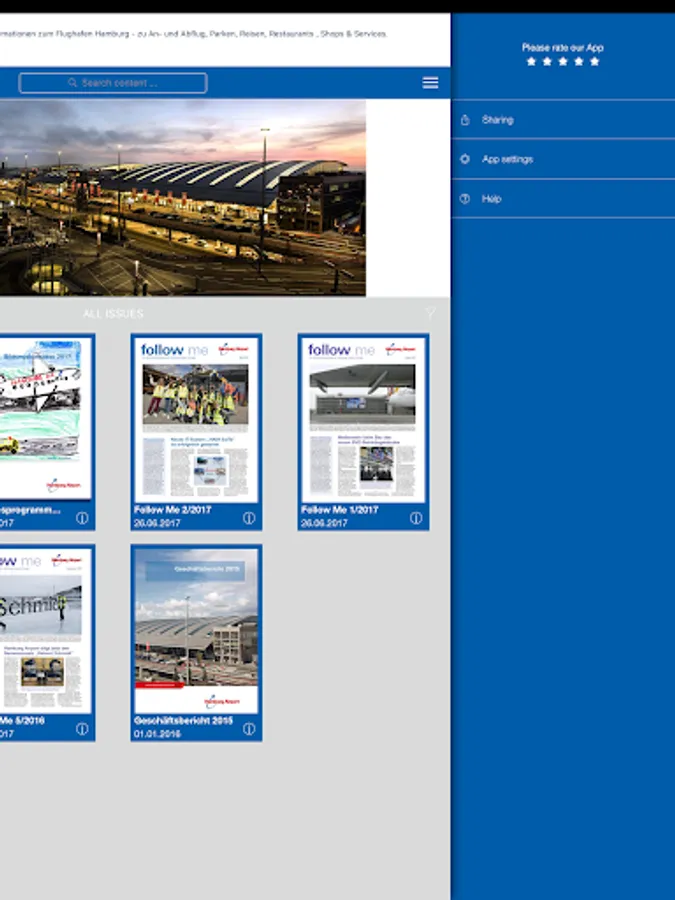Show info for Geschäftsbericht 2015

tap(249, 728)
